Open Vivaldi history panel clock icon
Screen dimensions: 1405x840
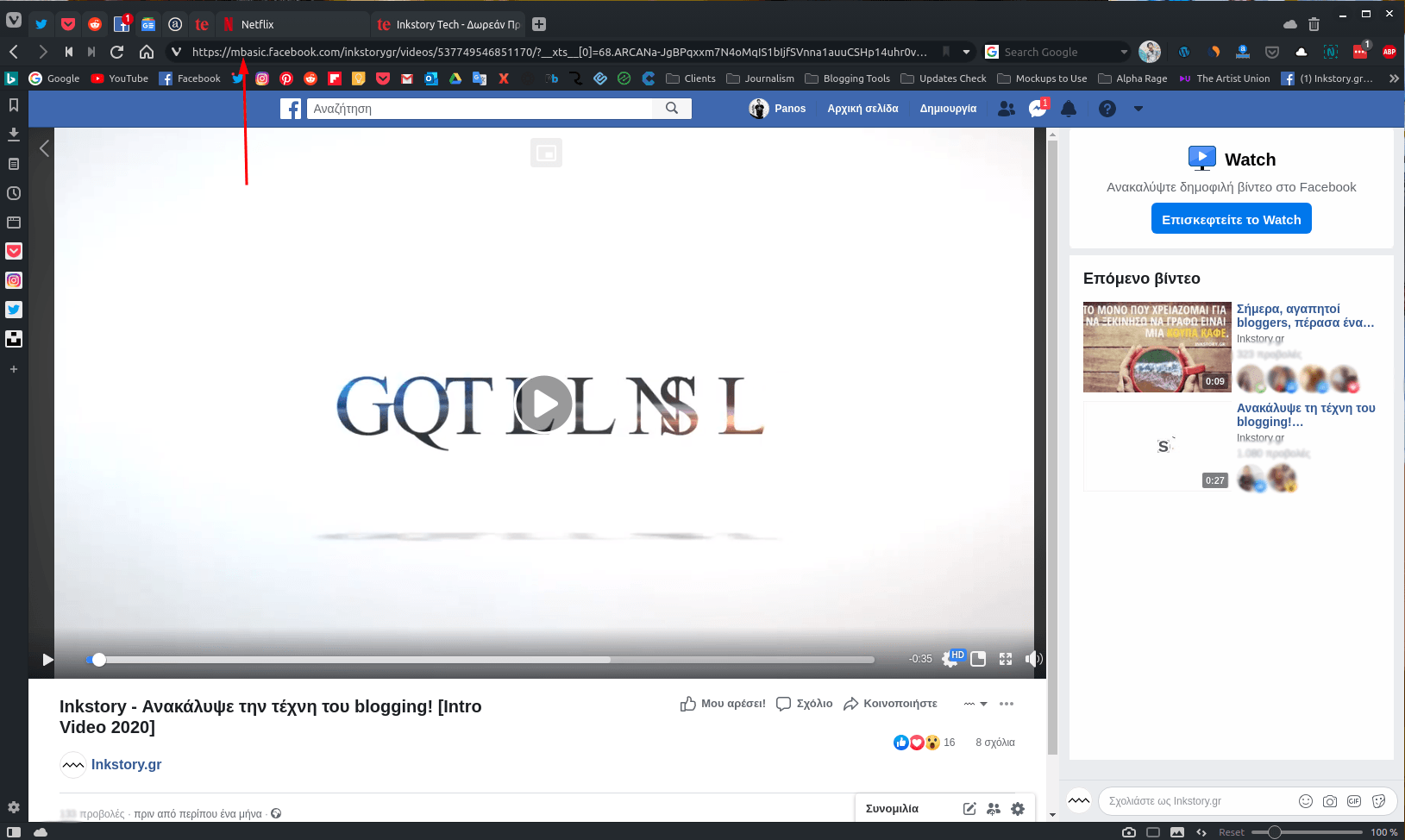tap(14, 193)
